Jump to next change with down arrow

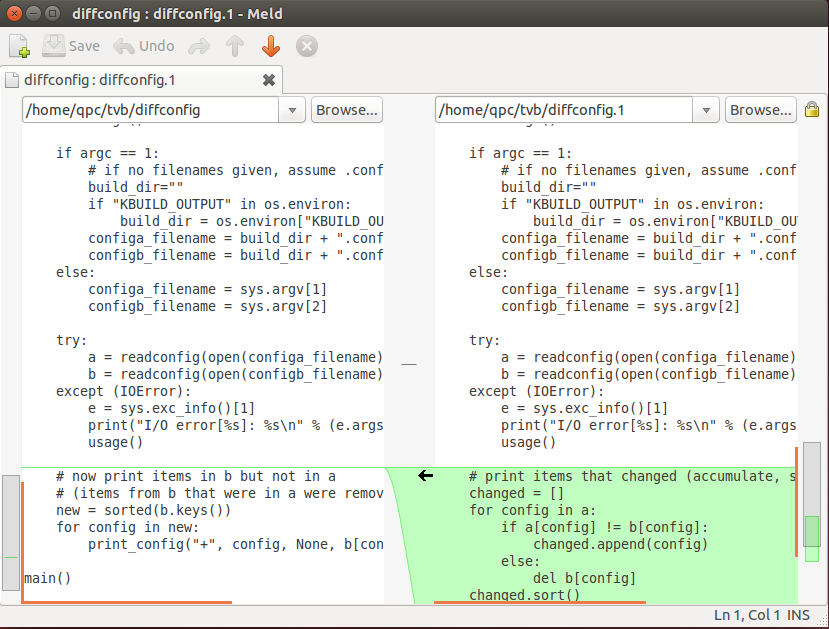[271, 46]
